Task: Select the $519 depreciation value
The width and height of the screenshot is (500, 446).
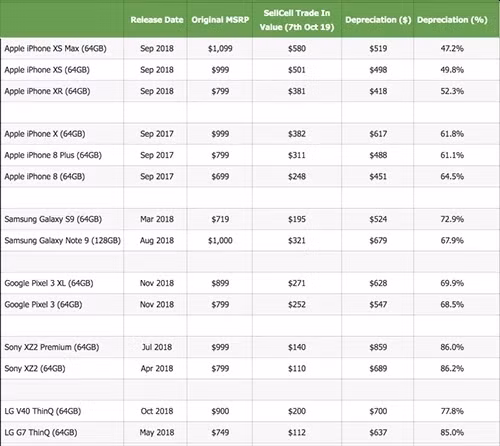Action: point(378,49)
